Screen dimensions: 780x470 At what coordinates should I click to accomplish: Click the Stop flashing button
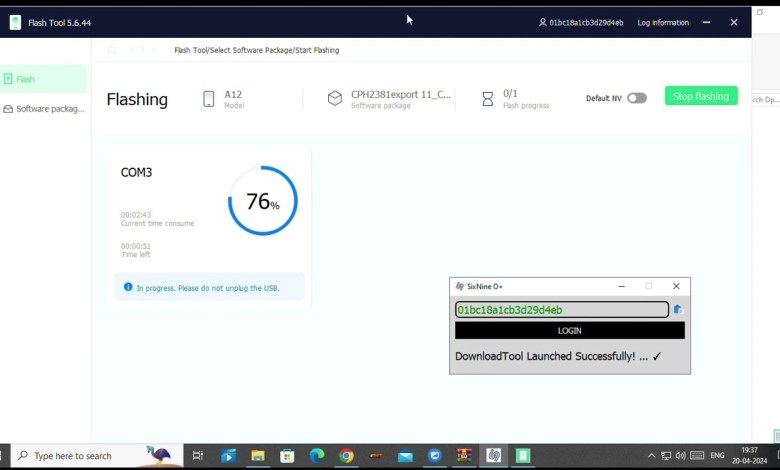point(701,96)
